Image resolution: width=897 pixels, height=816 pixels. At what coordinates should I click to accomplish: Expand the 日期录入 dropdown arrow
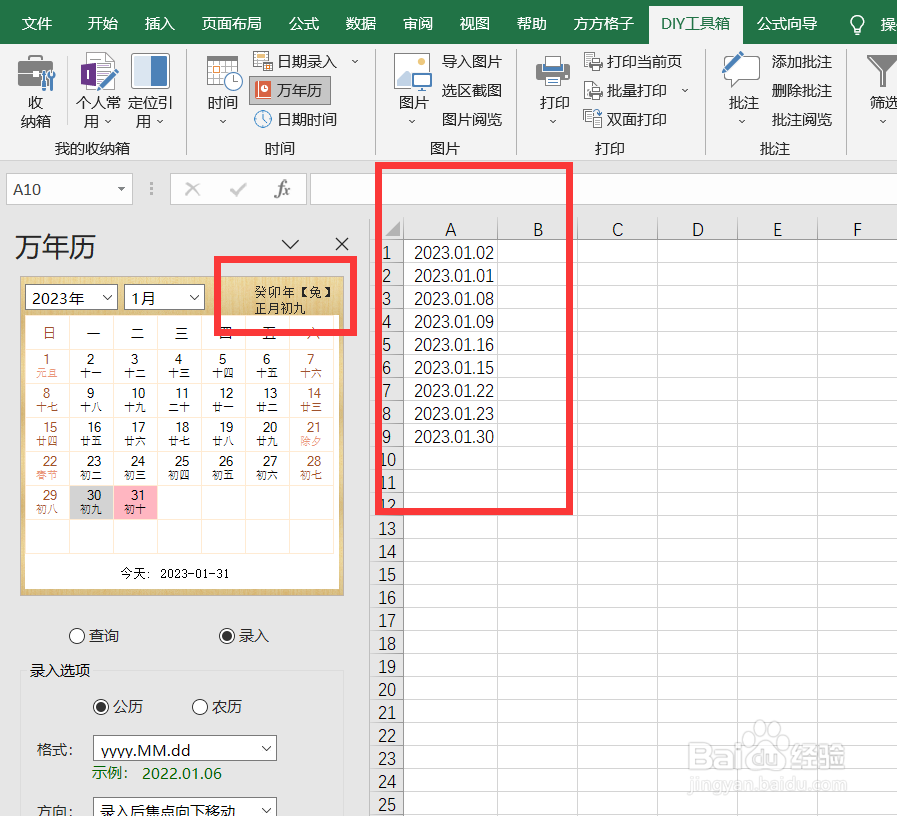click(x=355, y=61)
